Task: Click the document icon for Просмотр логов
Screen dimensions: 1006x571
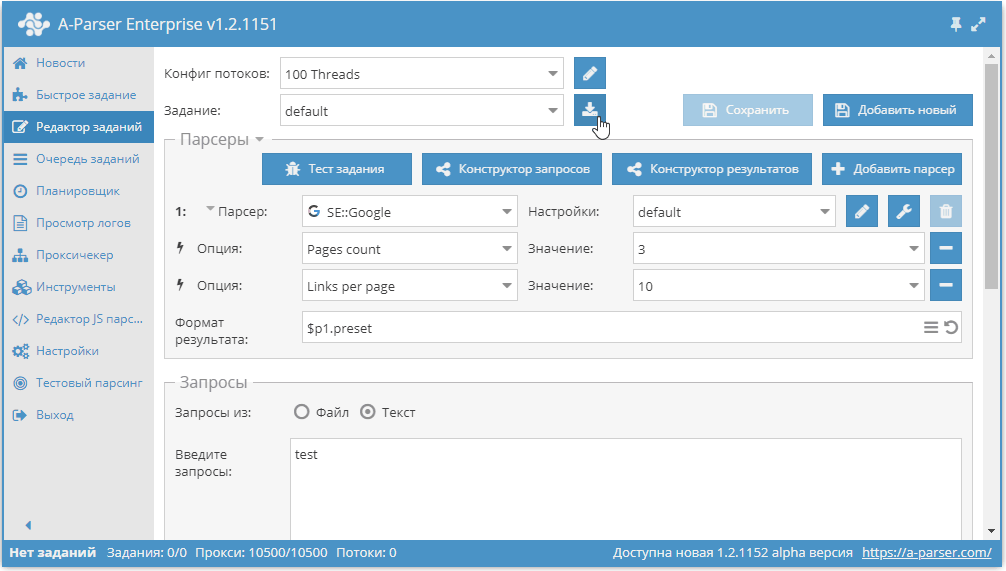Action: click(21, 223)
